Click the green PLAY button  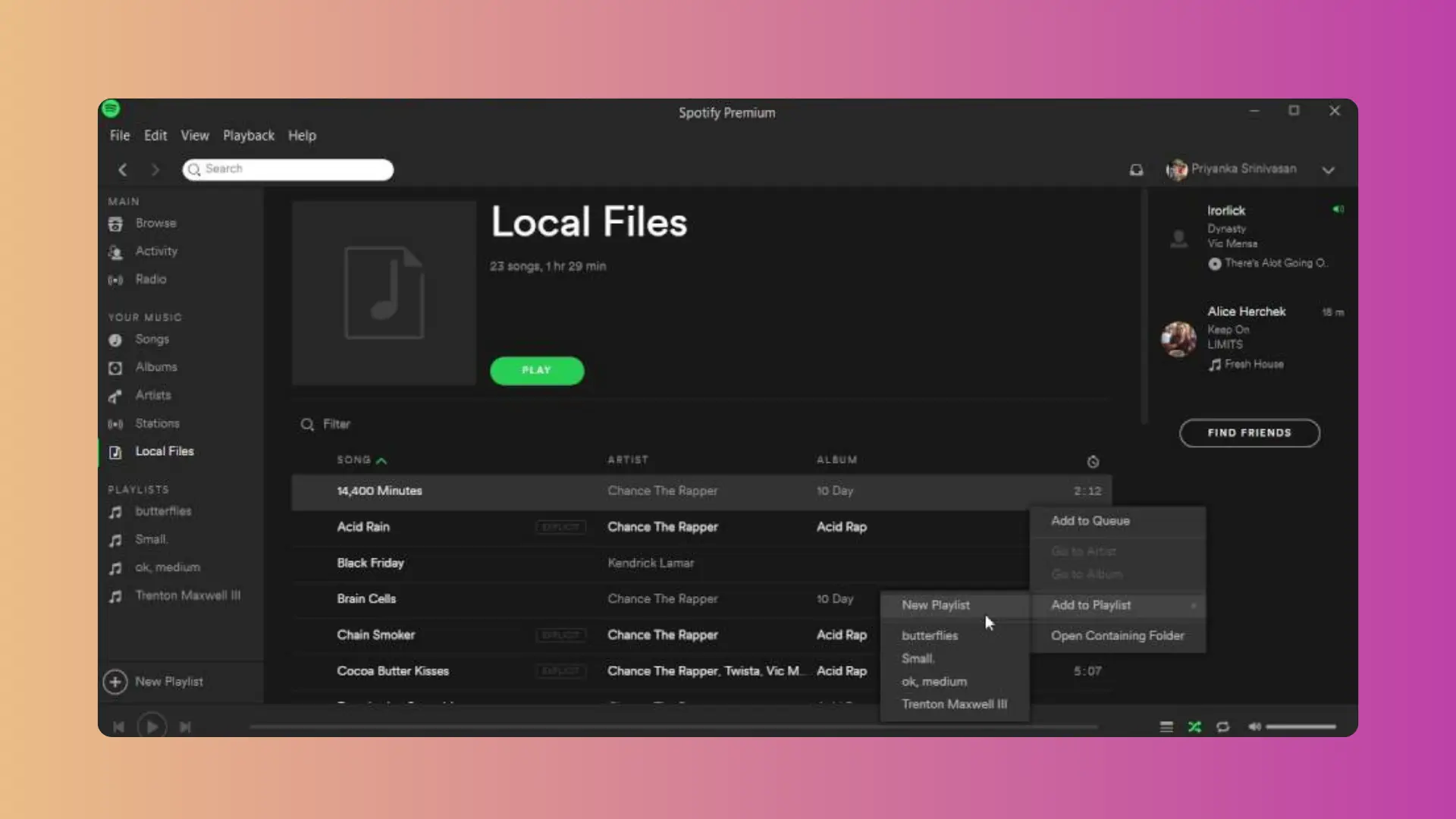[536, 370]
